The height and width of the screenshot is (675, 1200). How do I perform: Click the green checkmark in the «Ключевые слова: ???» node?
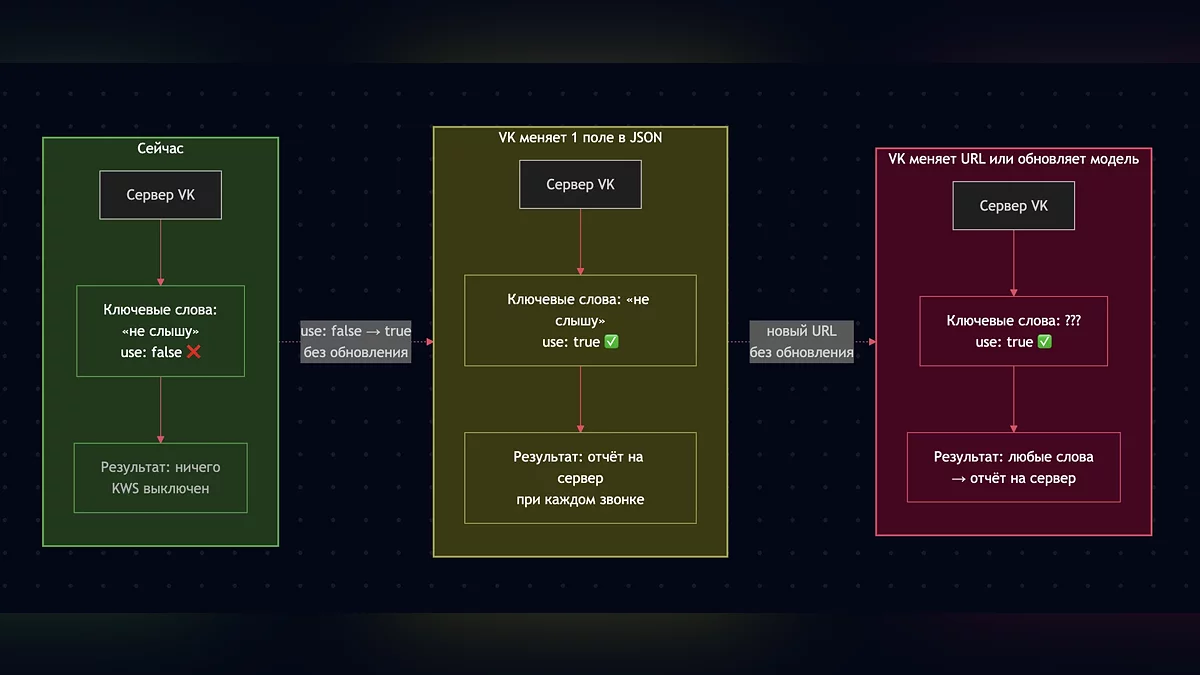click(1045, 342)
